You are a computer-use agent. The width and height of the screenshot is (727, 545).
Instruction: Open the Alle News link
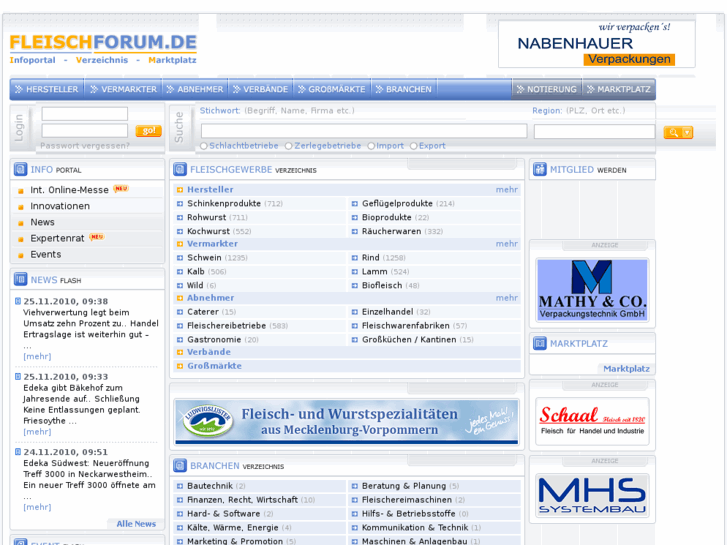click(x=136, y=524)
